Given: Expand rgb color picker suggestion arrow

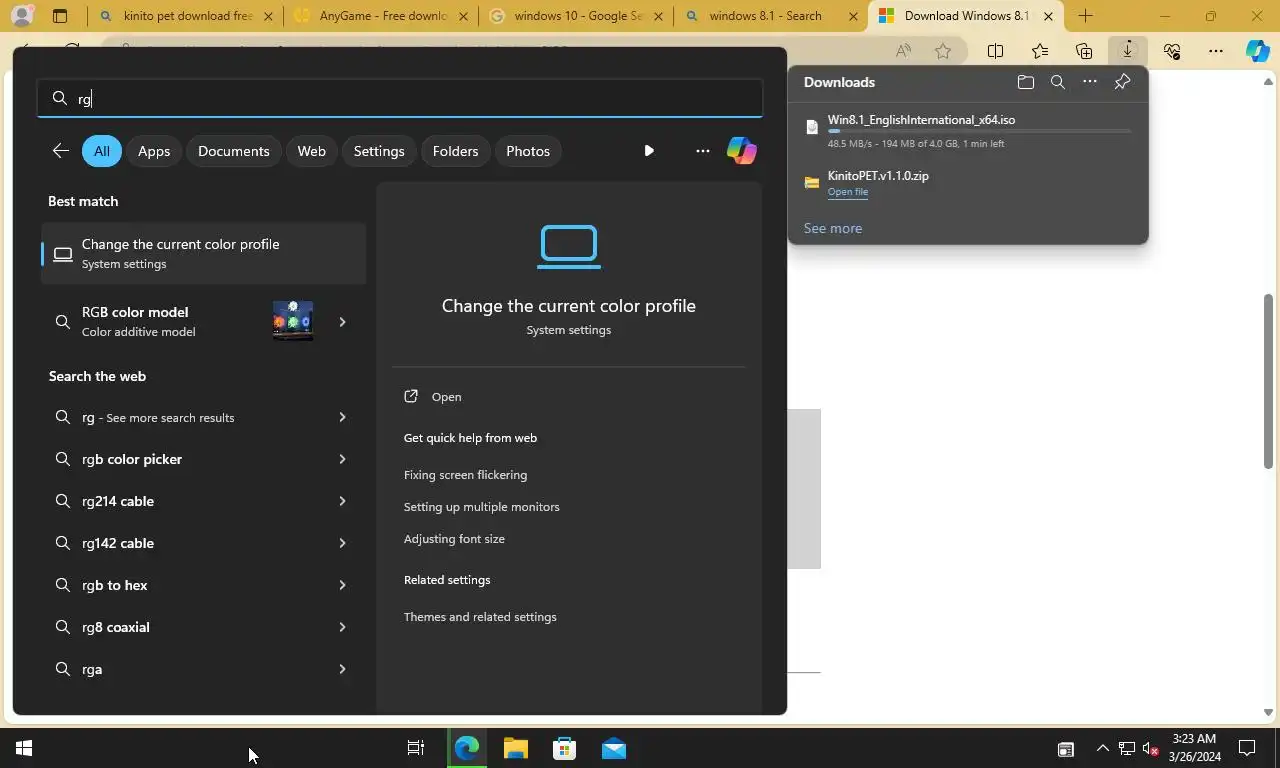Looking at the screenshot, I should pos(342,459).
